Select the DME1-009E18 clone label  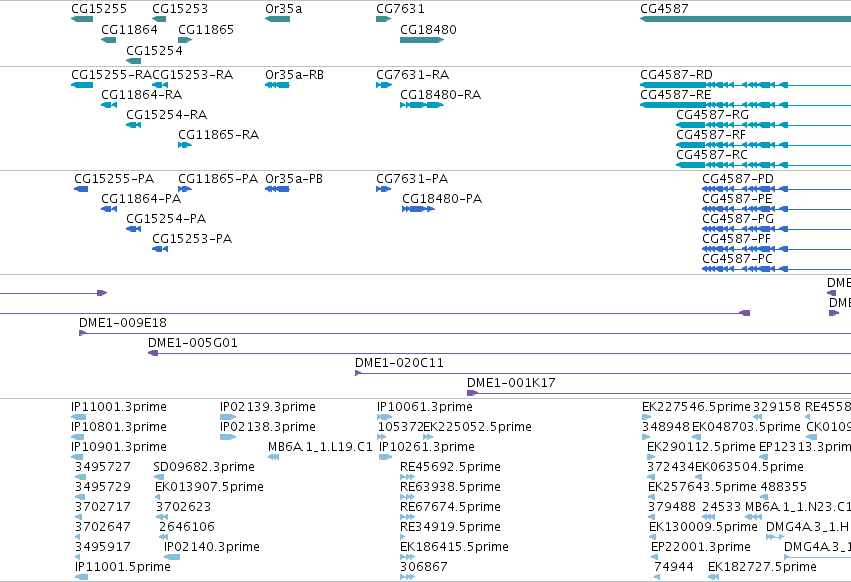pos(123,322)
